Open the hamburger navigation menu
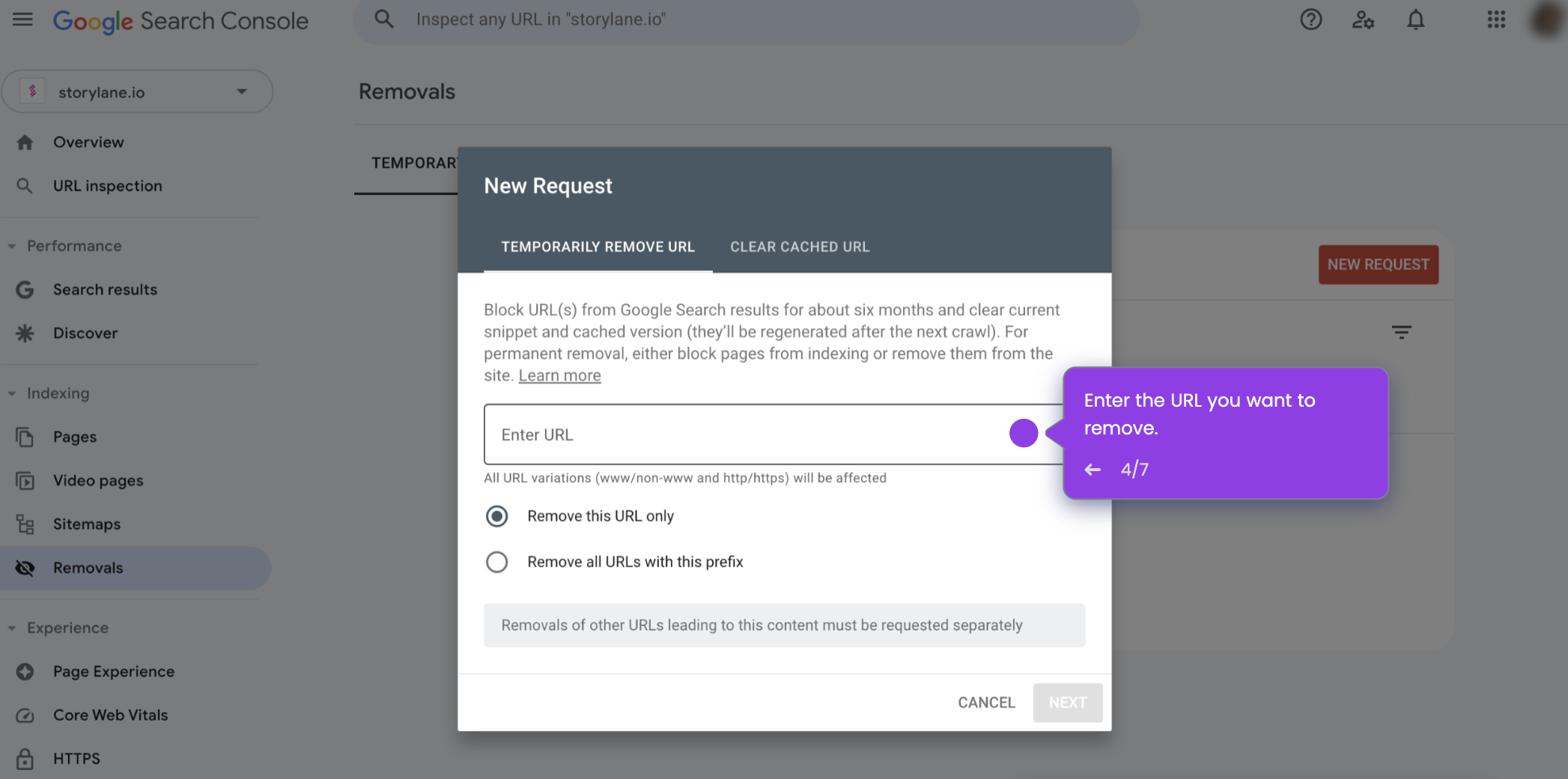 coord(22,19)
